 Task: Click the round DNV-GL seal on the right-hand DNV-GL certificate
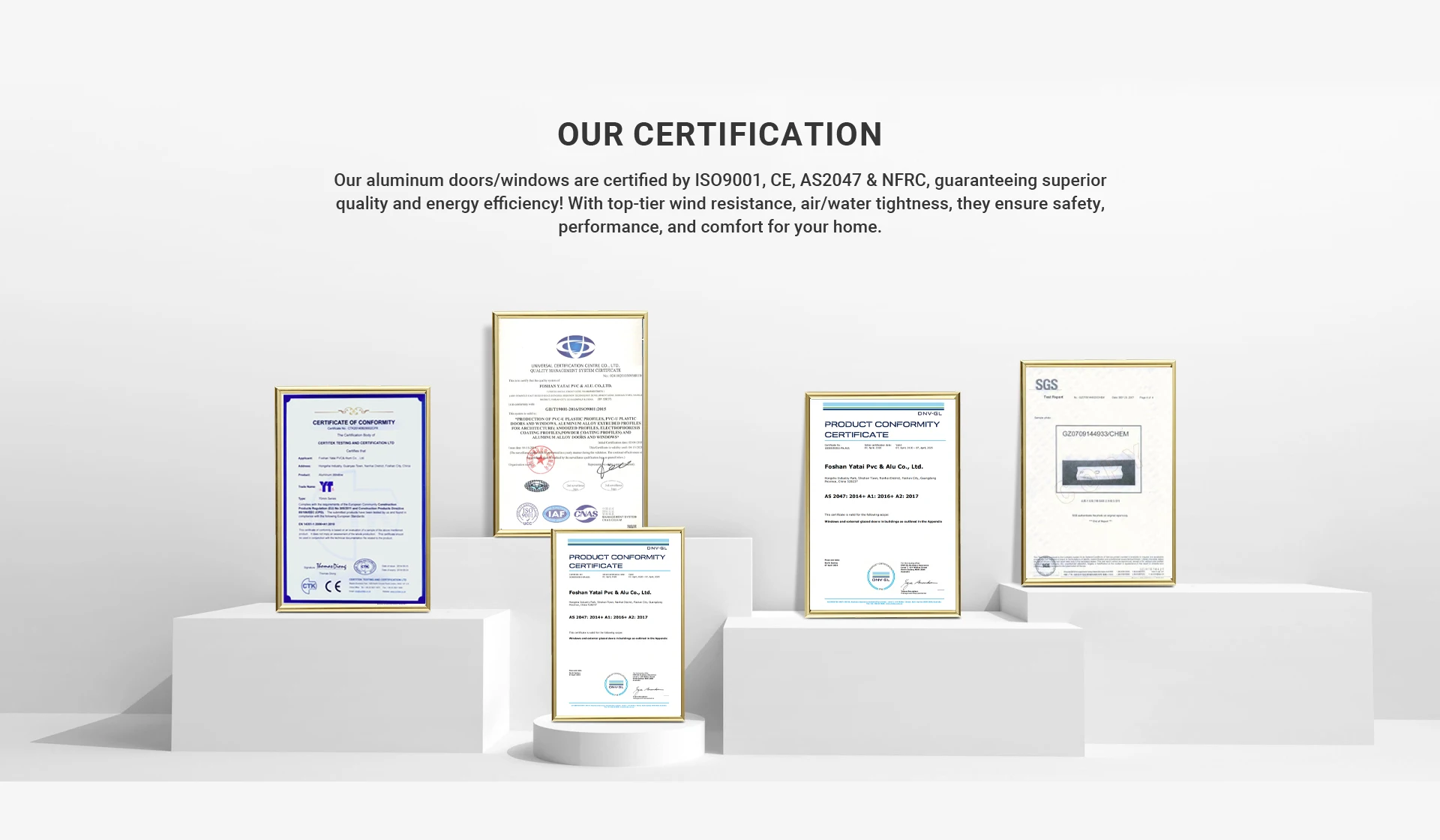[x=880, y=577]
